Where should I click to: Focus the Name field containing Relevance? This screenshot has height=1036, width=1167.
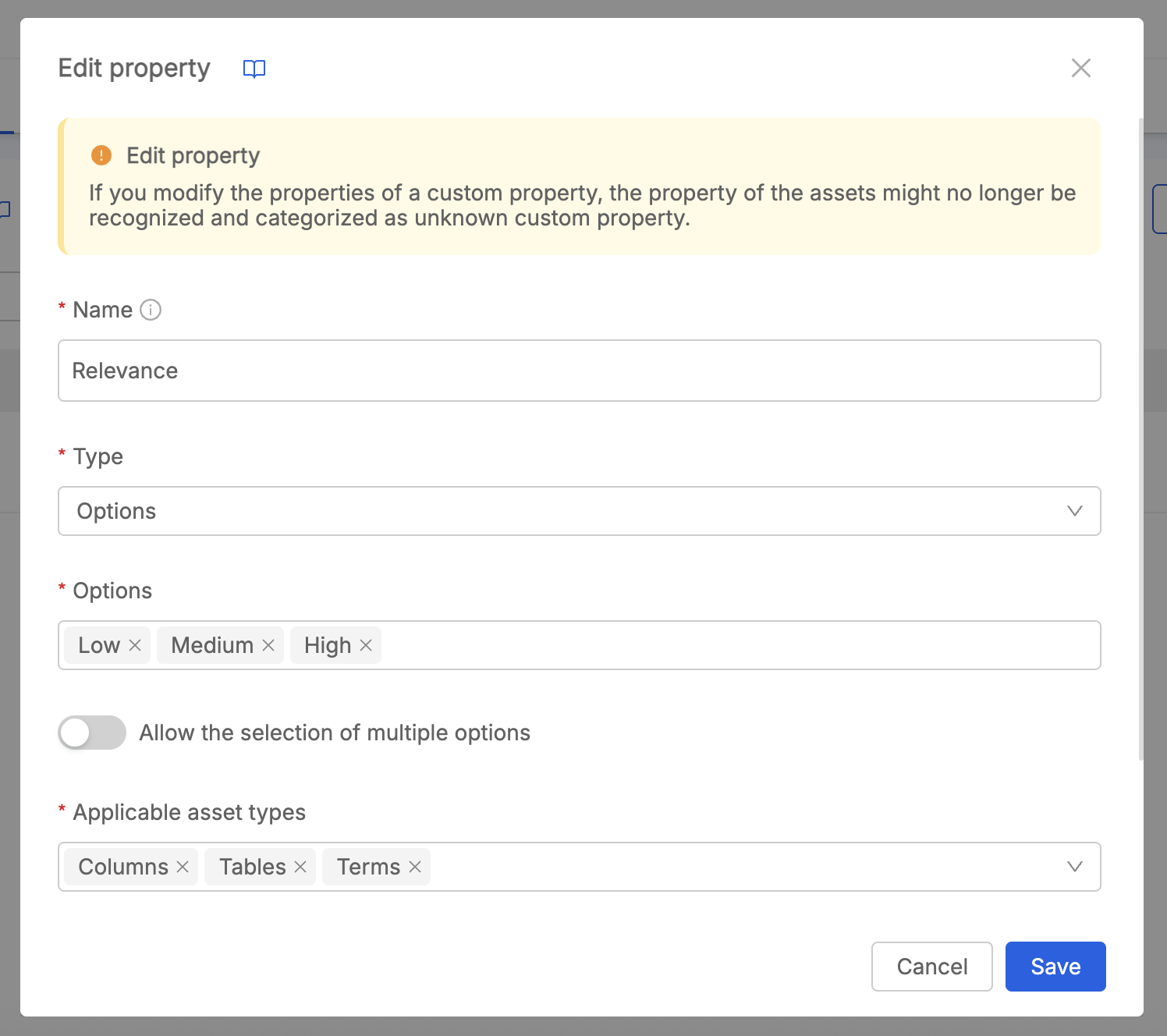(x=579, y=371)
